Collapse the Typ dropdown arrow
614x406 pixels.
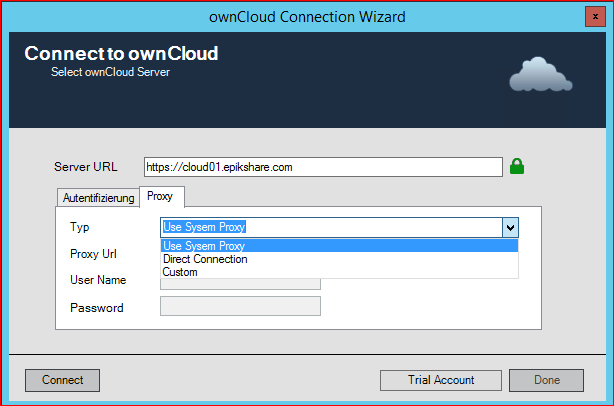tap(510, 227)
